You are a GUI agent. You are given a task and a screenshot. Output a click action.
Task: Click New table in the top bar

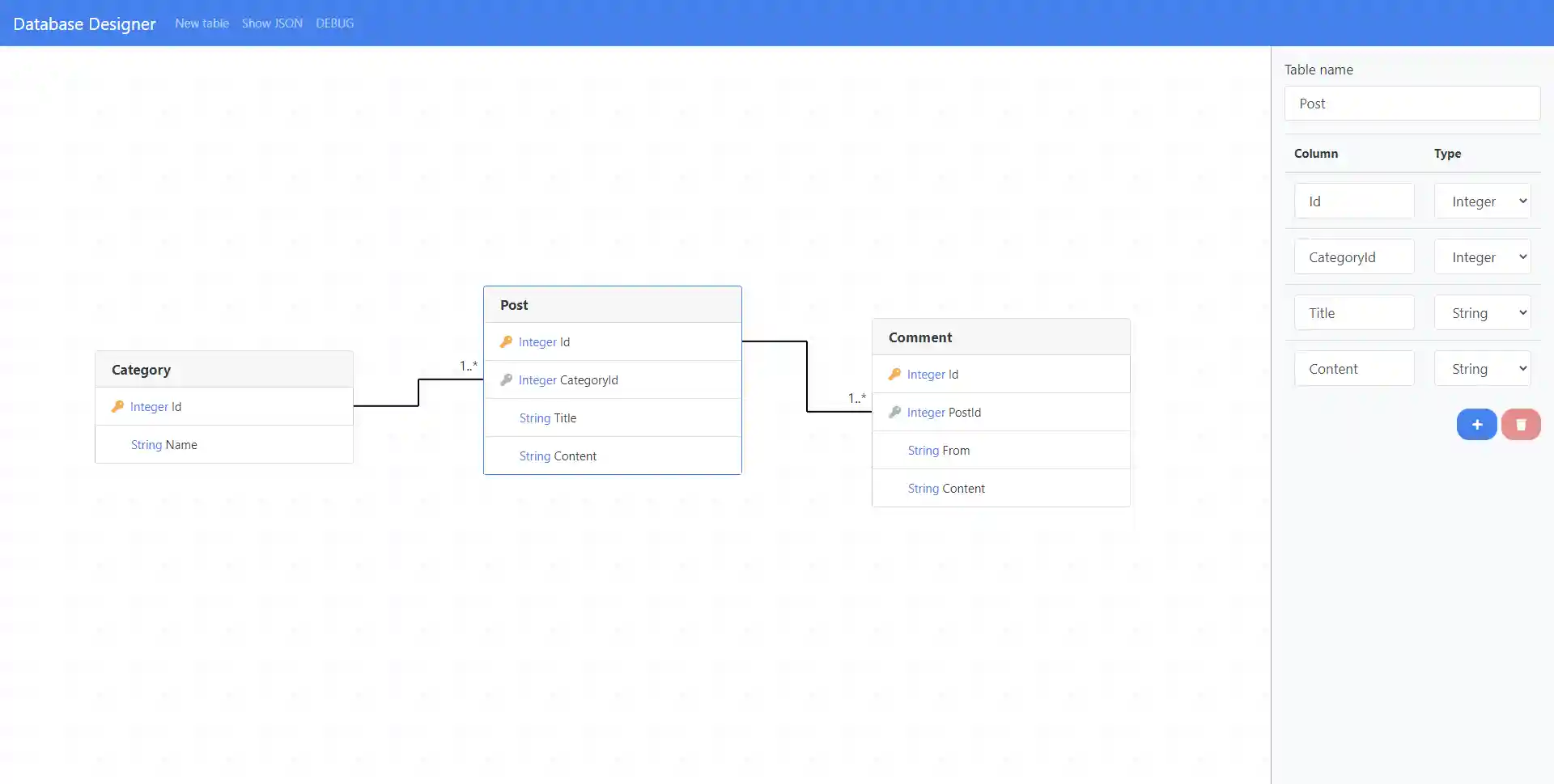tap(202, 23)
